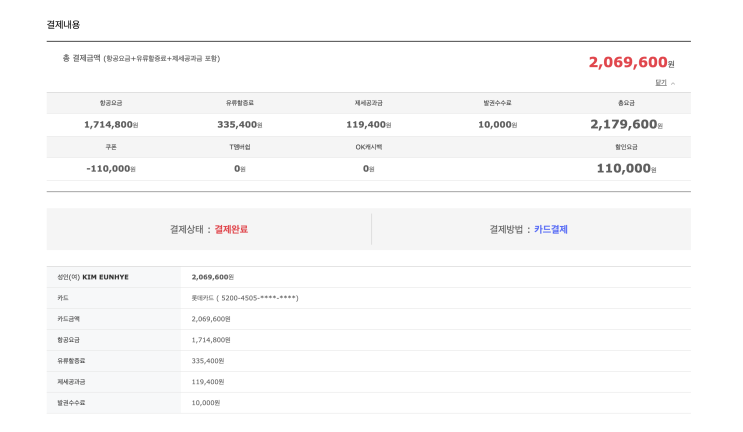The height and width of the screenshot is (432, 743).
Task: Click the blue 카드결제 payment method
Action: pos(551,229)
